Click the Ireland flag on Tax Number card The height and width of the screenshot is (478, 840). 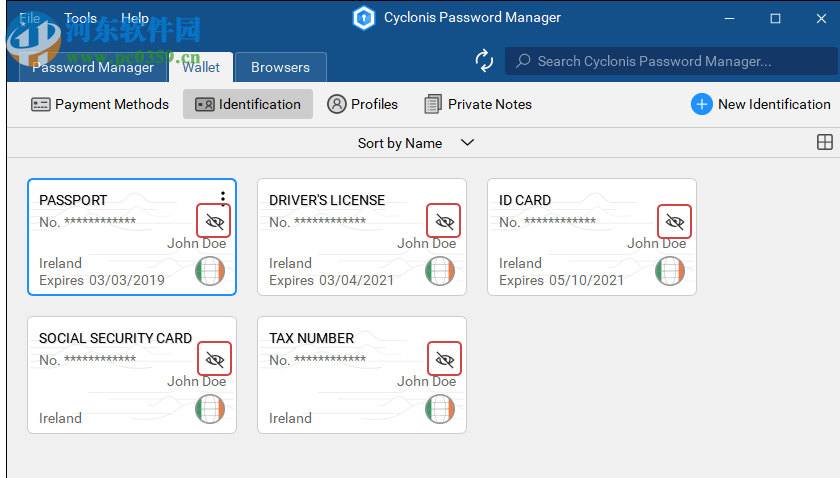[x=440, y=409]
